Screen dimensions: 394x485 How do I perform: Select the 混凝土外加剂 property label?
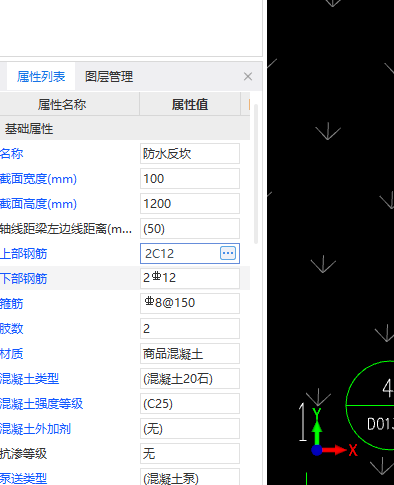[x=35, y=429]
